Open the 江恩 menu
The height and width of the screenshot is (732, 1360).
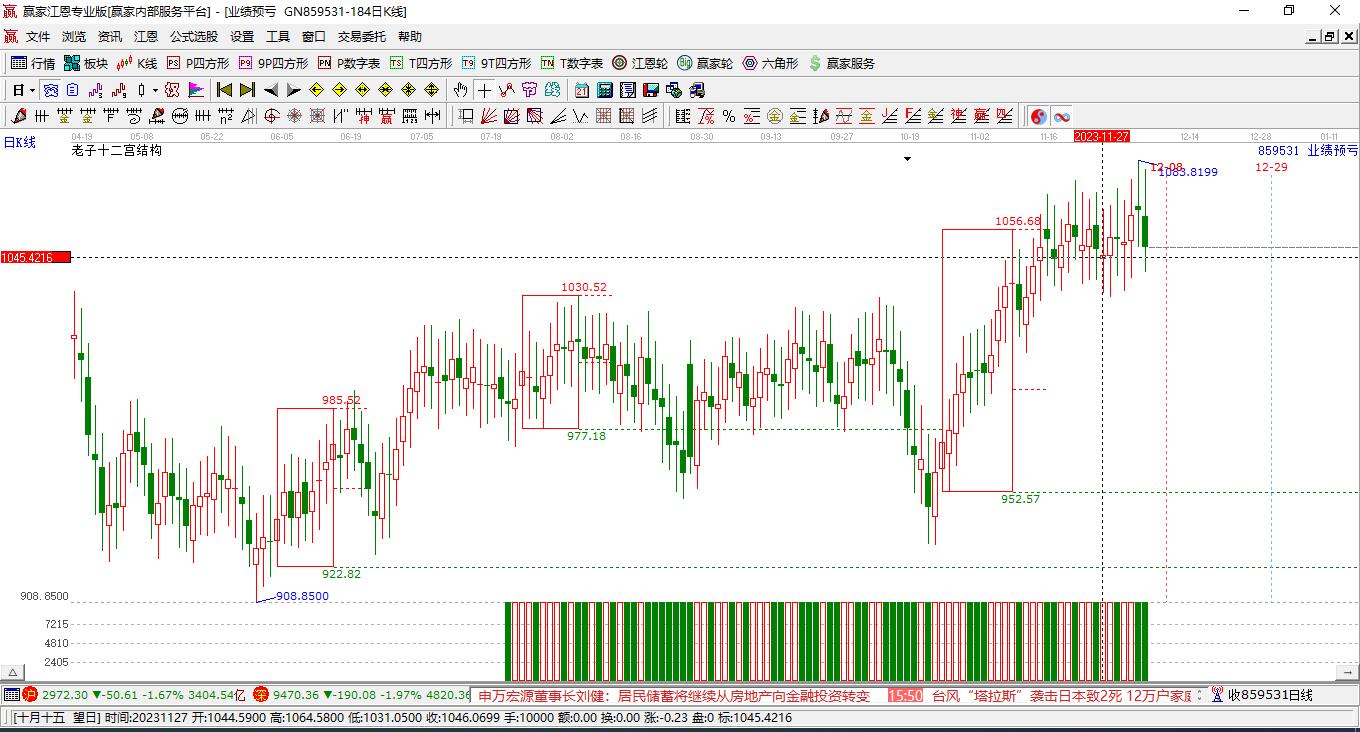(146, 37)
